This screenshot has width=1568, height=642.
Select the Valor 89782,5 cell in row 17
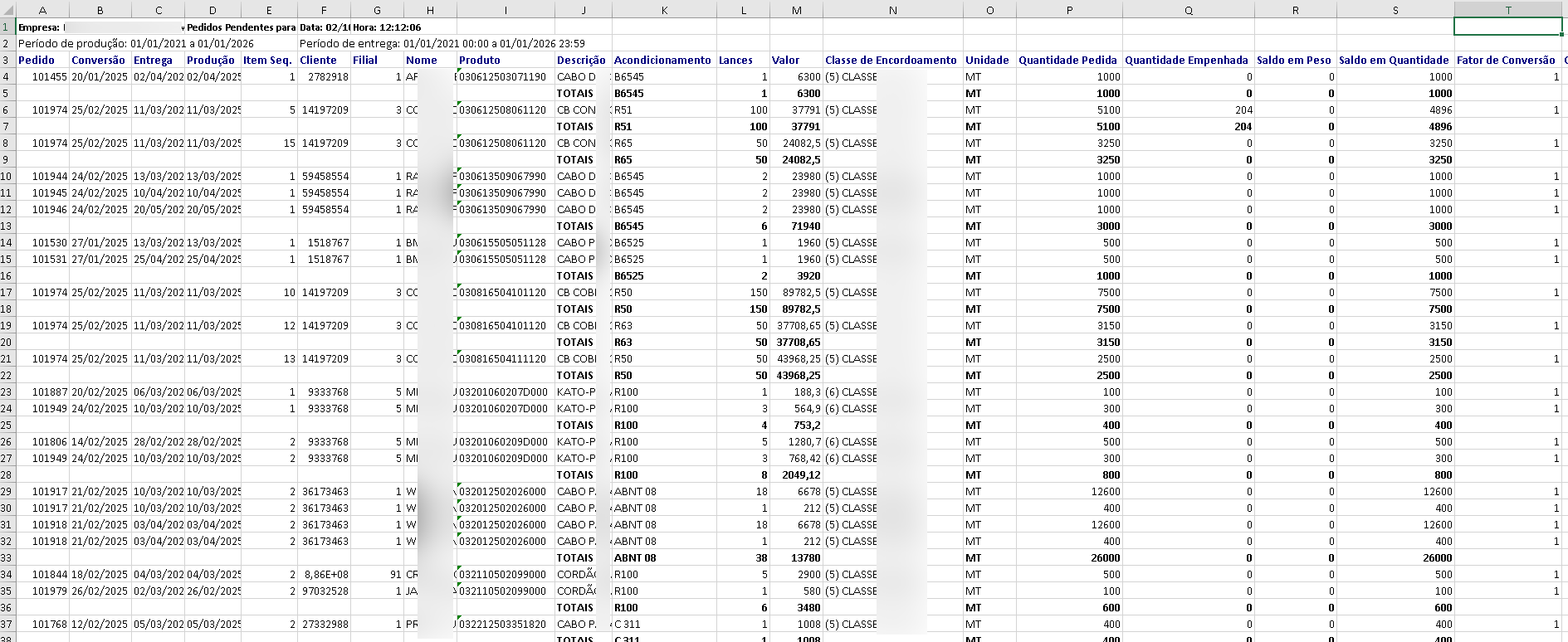pyautogui.click(x=796, y=292)
